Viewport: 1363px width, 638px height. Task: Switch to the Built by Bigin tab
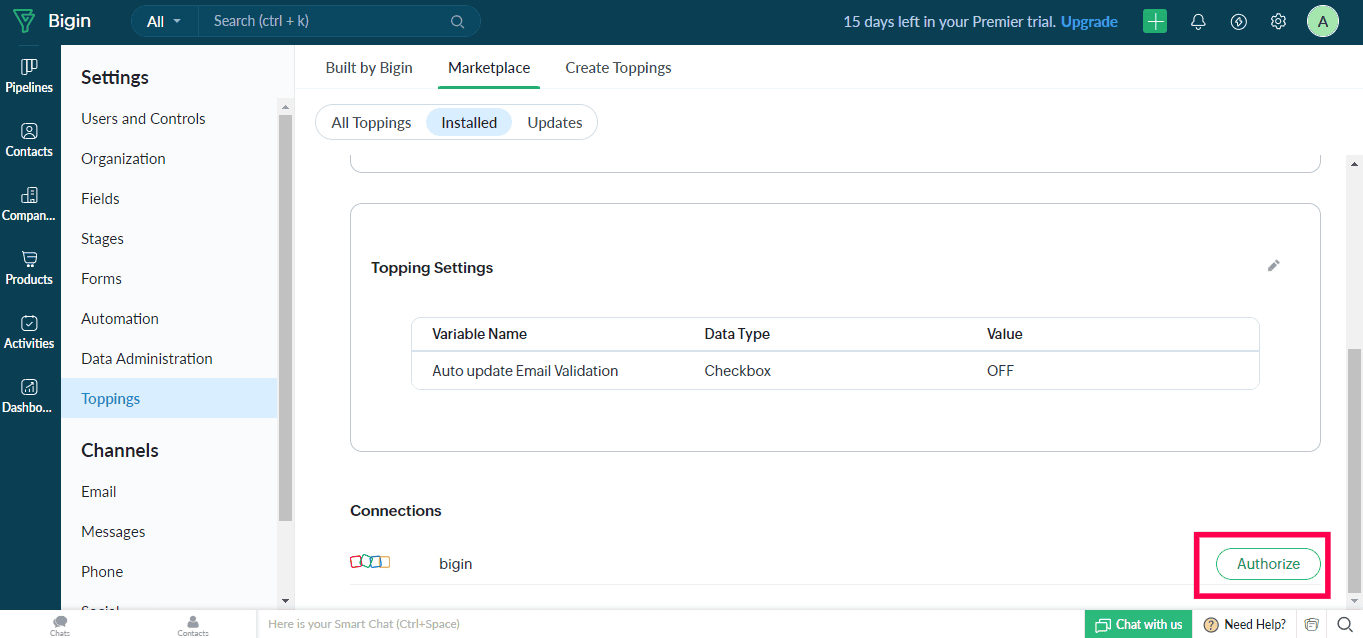click(x=369, y=68)
